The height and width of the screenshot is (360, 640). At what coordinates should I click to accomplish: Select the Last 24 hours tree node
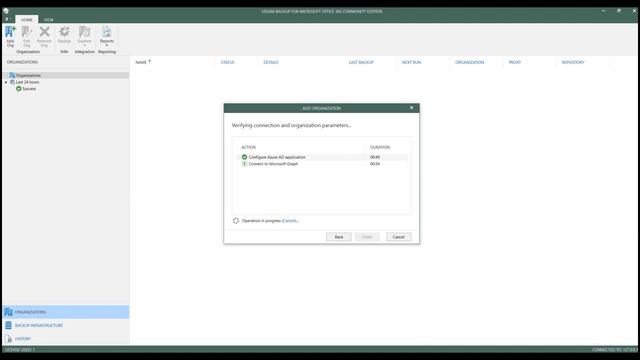(x=27, y=82)
